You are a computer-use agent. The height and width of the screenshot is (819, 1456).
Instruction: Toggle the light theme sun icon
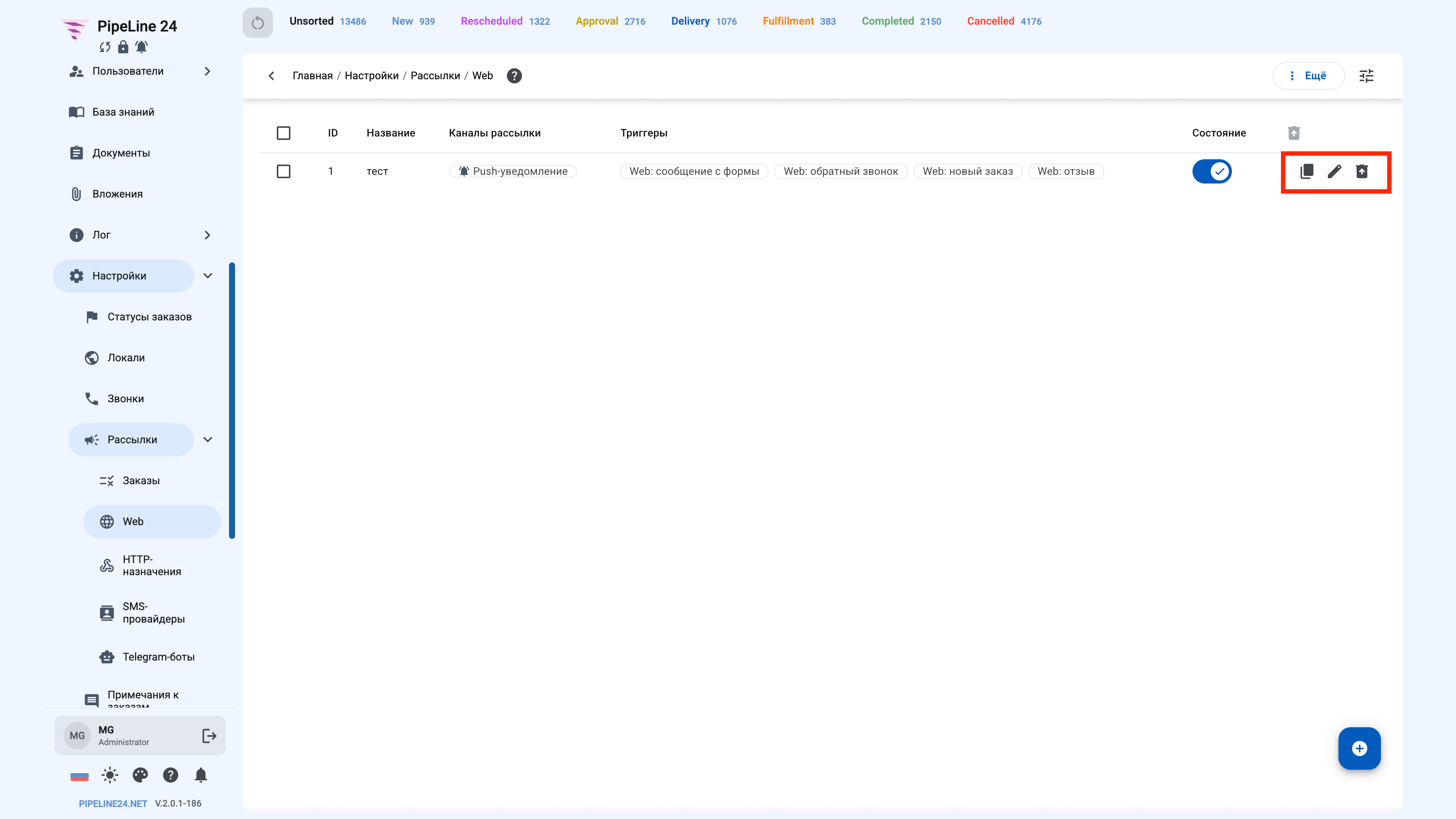click(110, 775)
